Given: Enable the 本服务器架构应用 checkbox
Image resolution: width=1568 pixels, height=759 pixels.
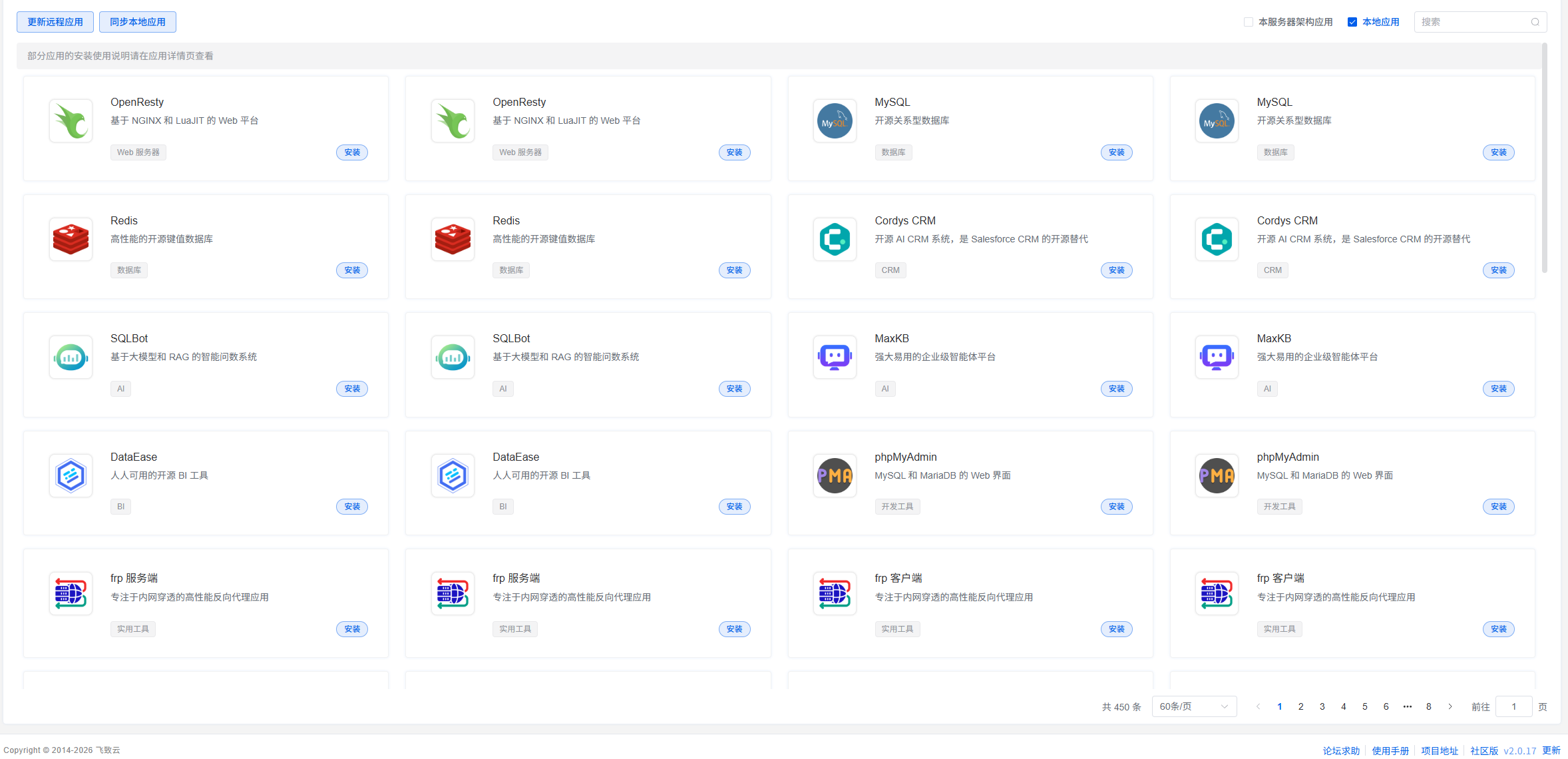Looking at the screenshot, I should pos(1249,22).
